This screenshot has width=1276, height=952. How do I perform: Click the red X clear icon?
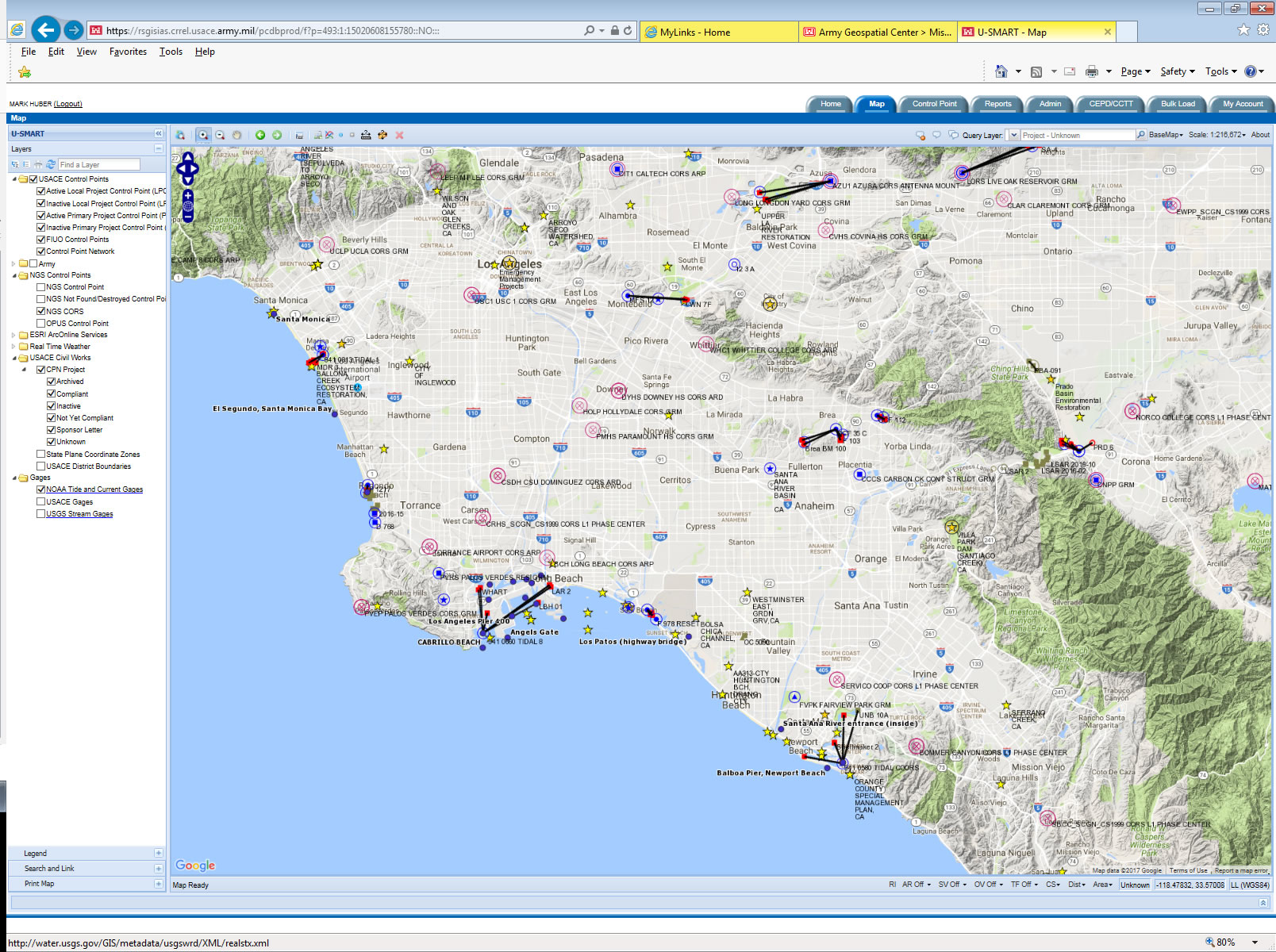399,135
